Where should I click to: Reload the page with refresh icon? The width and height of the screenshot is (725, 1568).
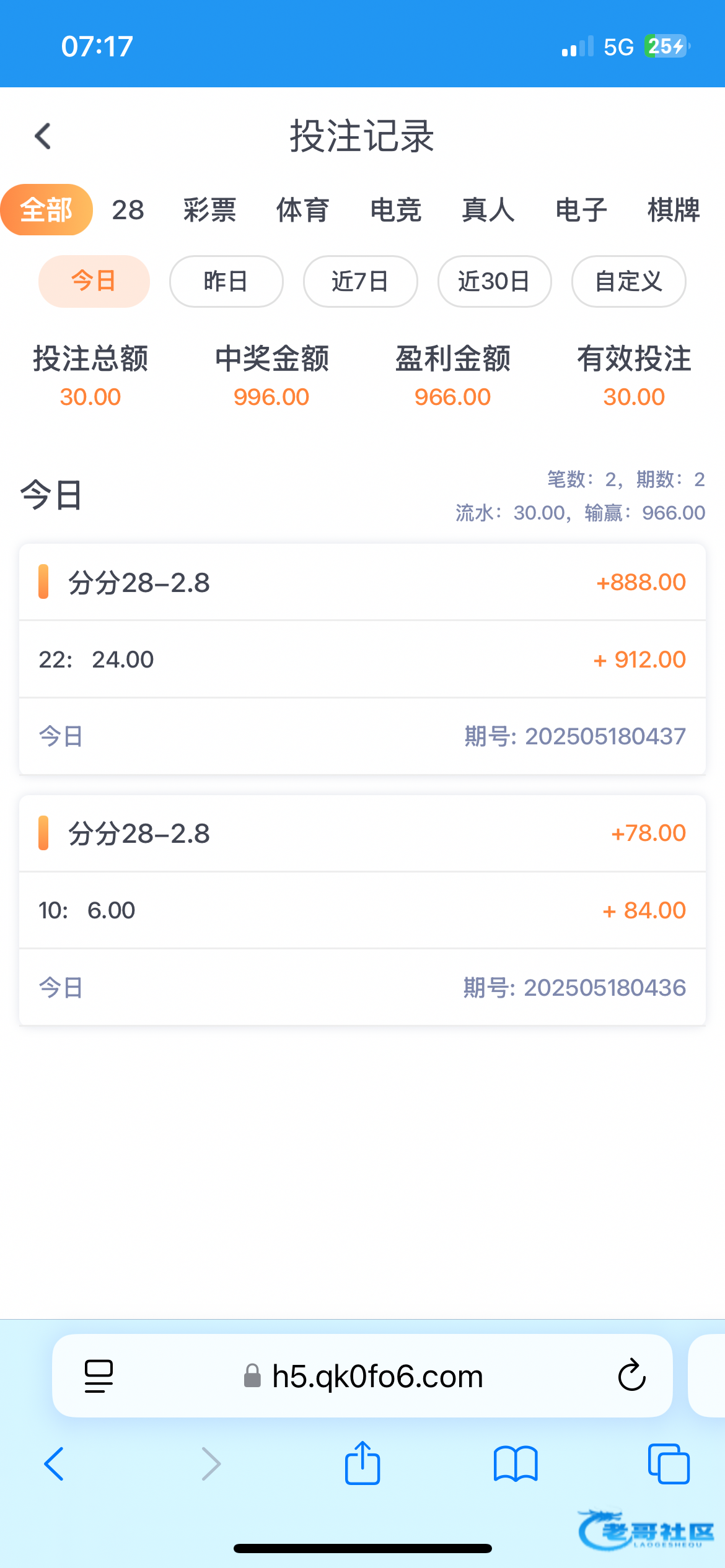click(x=631, y=1376)
